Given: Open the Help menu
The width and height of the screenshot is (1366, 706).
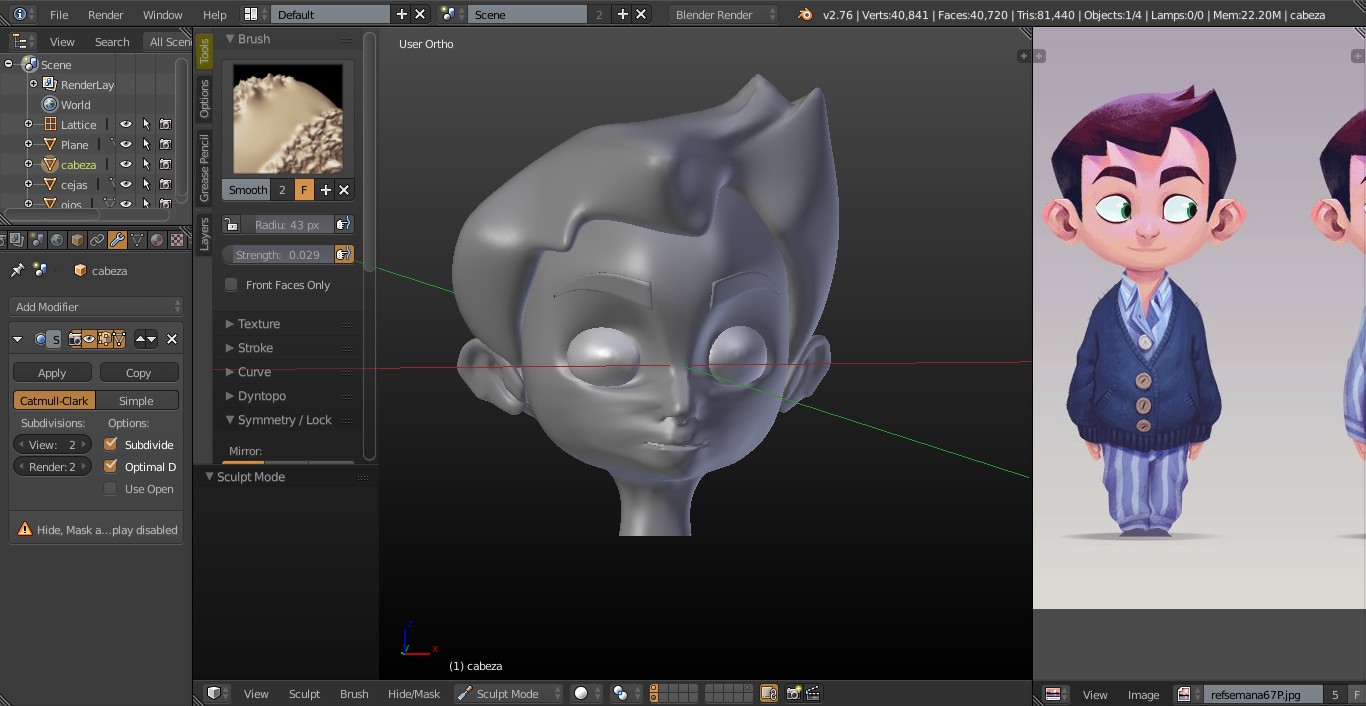Looking at the screenshot, I should click(214, 14).
